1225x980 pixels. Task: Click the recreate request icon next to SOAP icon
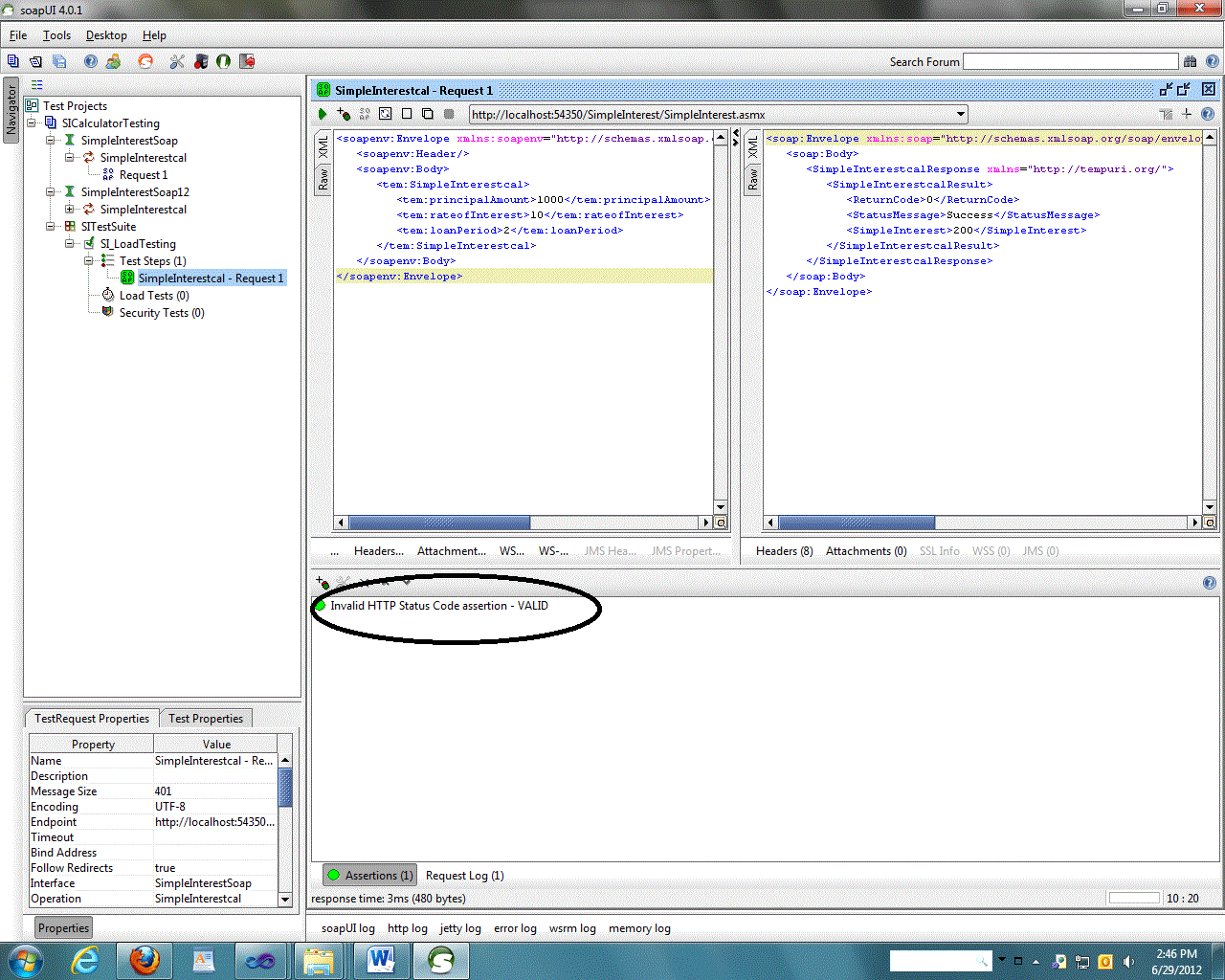(x=386, y=114)
